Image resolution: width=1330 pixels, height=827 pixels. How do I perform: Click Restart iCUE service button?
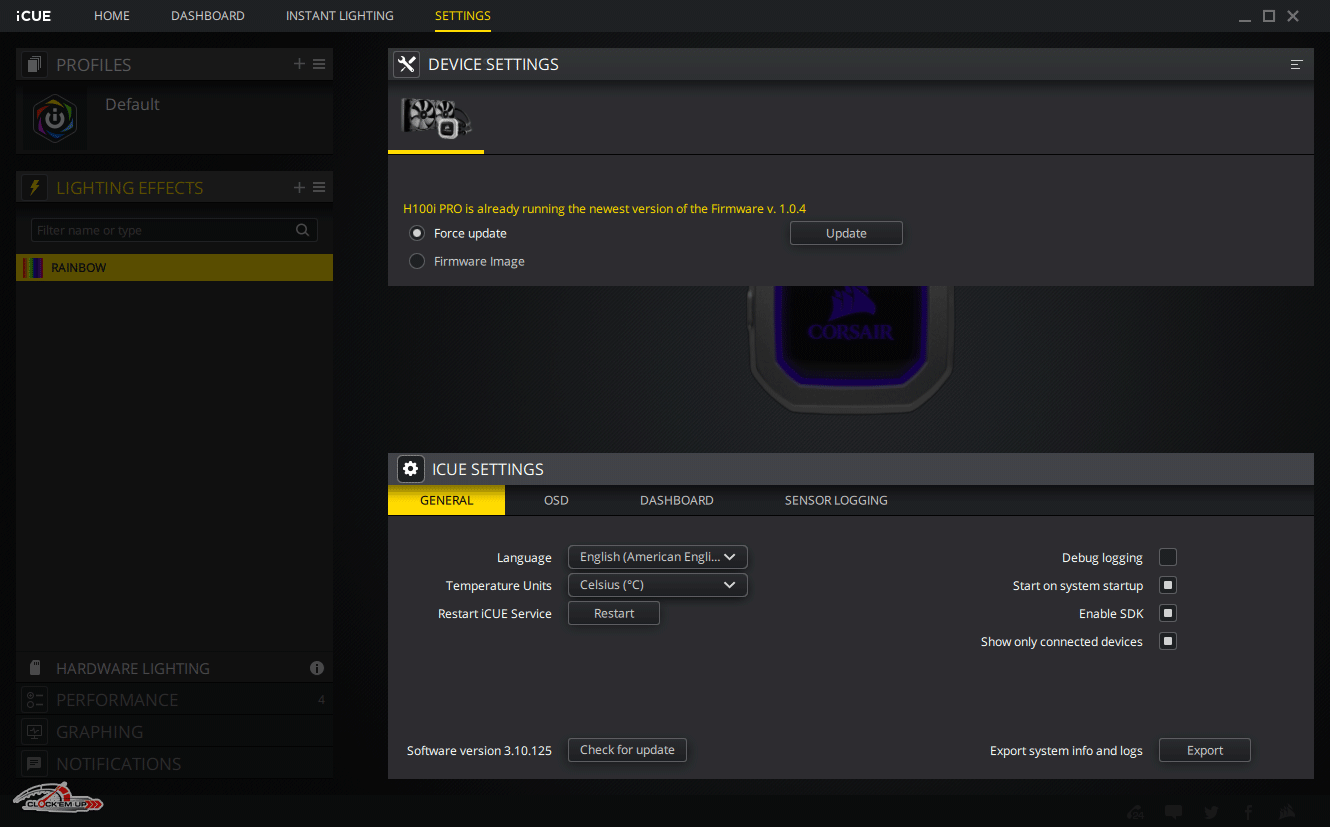pos(614,613)
